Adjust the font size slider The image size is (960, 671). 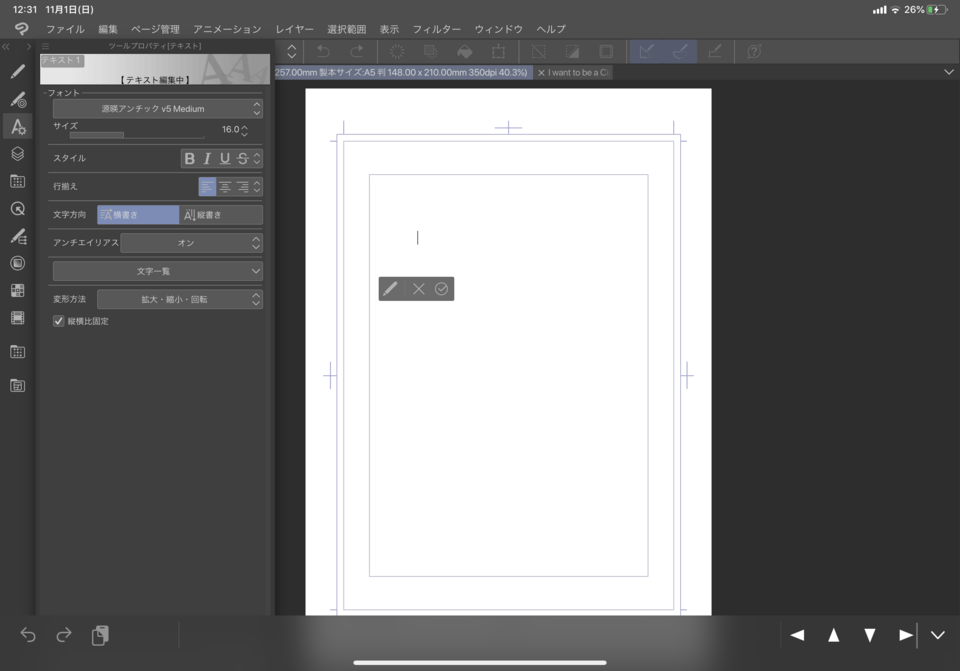coord(135,135)
